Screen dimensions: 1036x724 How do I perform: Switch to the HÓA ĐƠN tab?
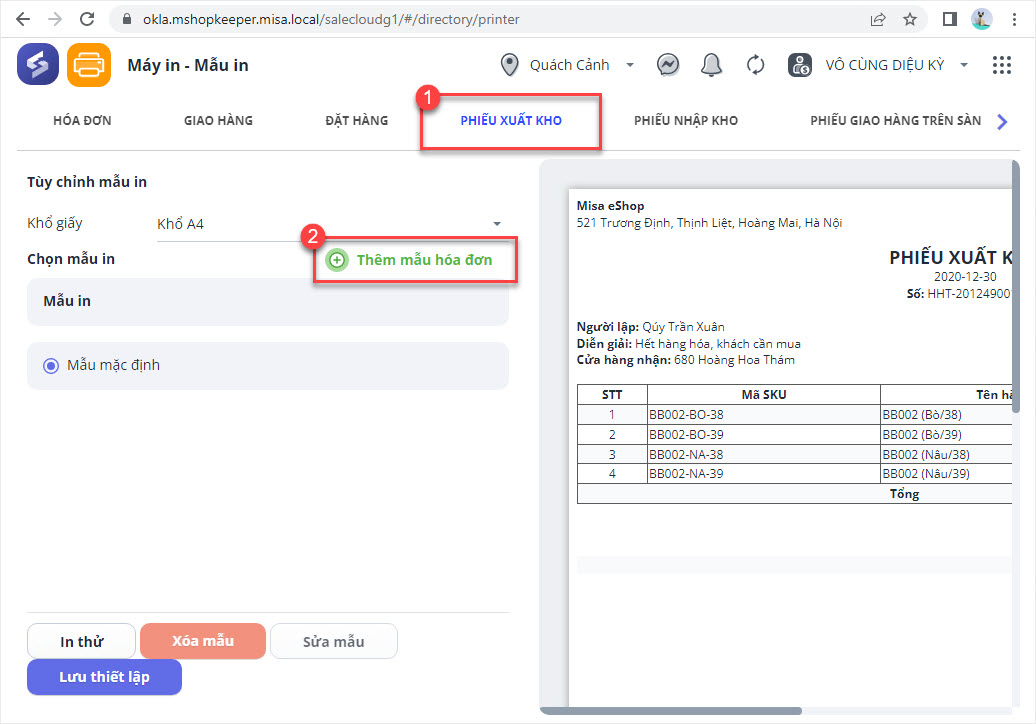coord(83,120)
